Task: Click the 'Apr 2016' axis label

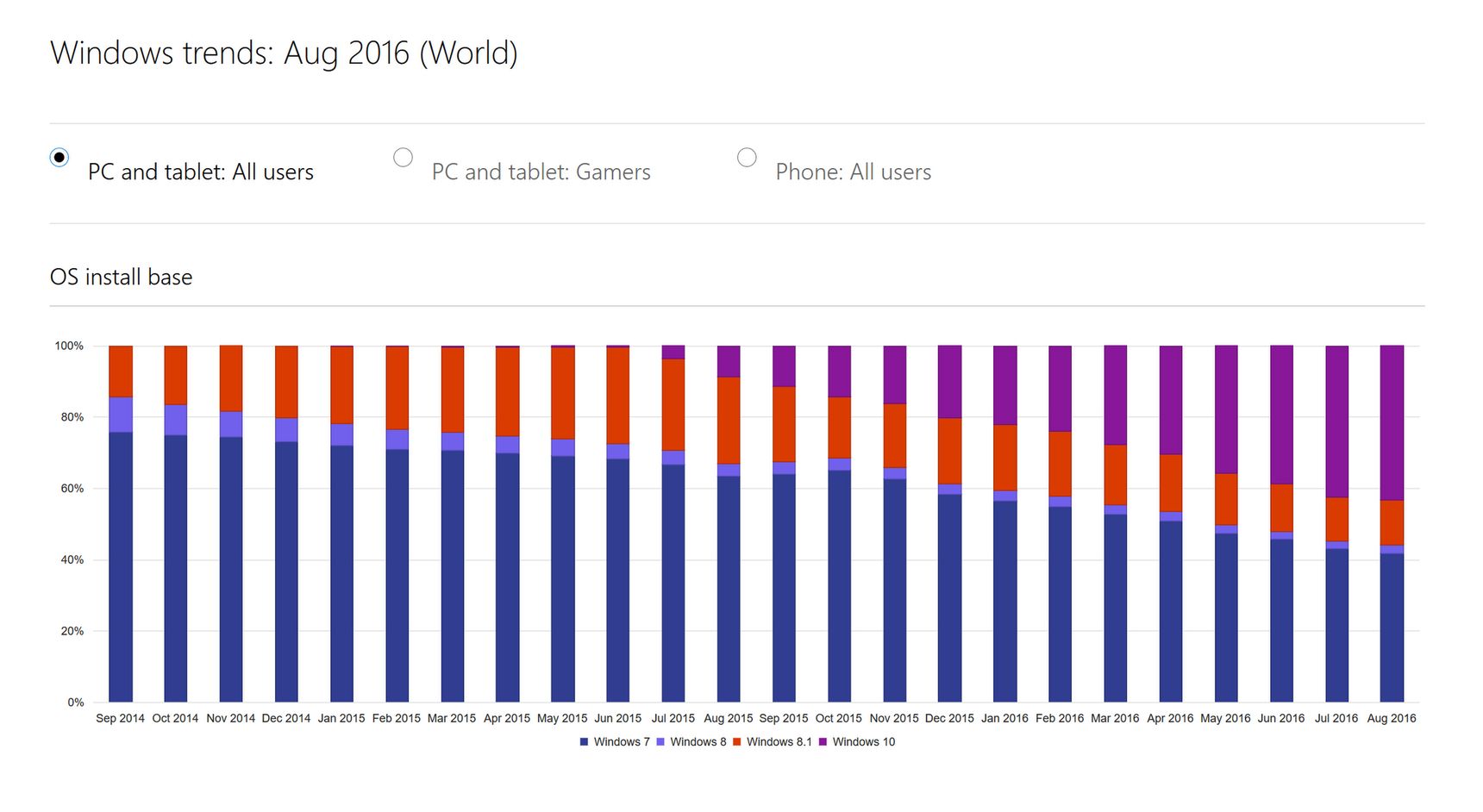Action: tap(1170, 718)
